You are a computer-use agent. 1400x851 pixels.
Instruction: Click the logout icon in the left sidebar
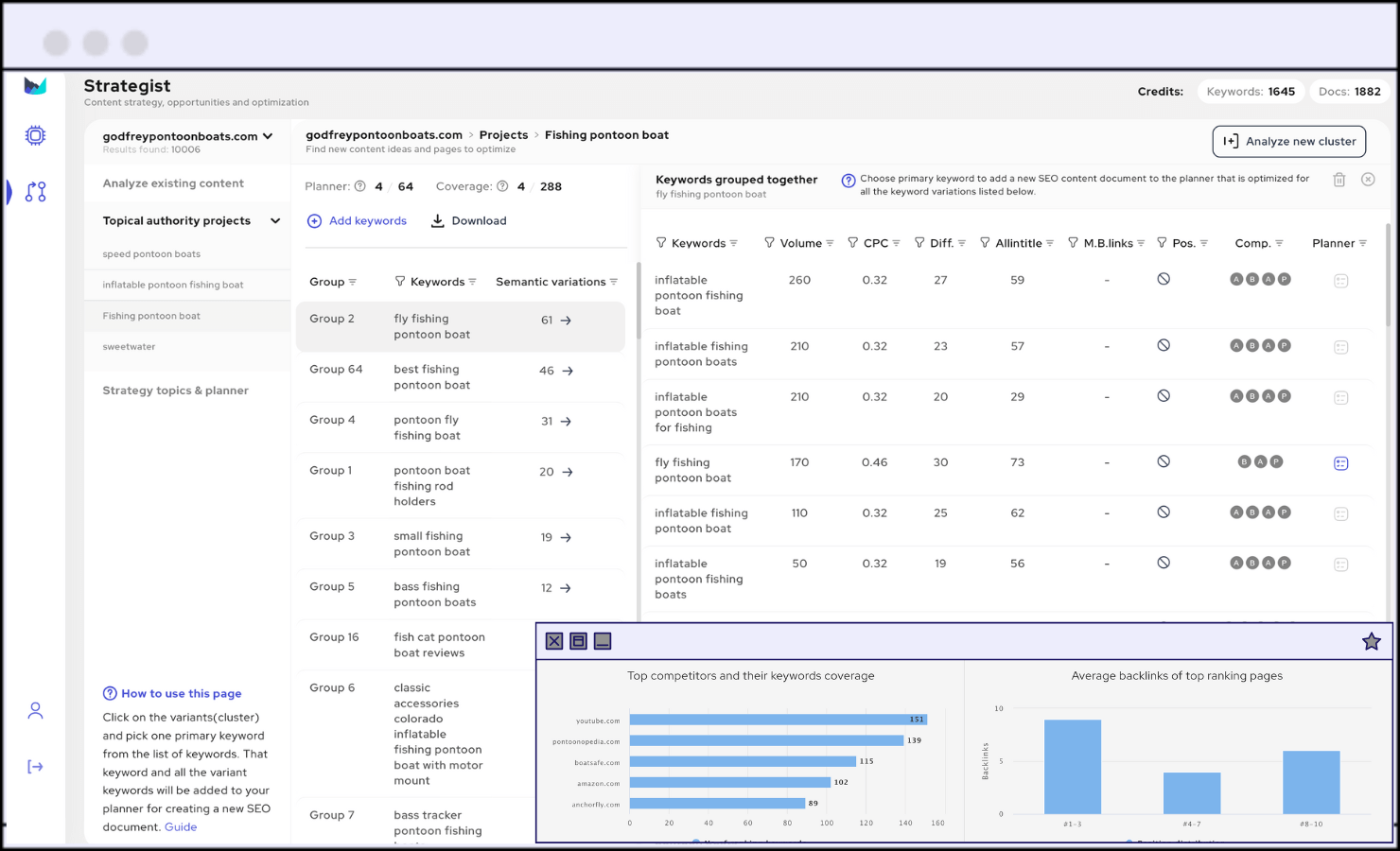(x=35, y=767)
